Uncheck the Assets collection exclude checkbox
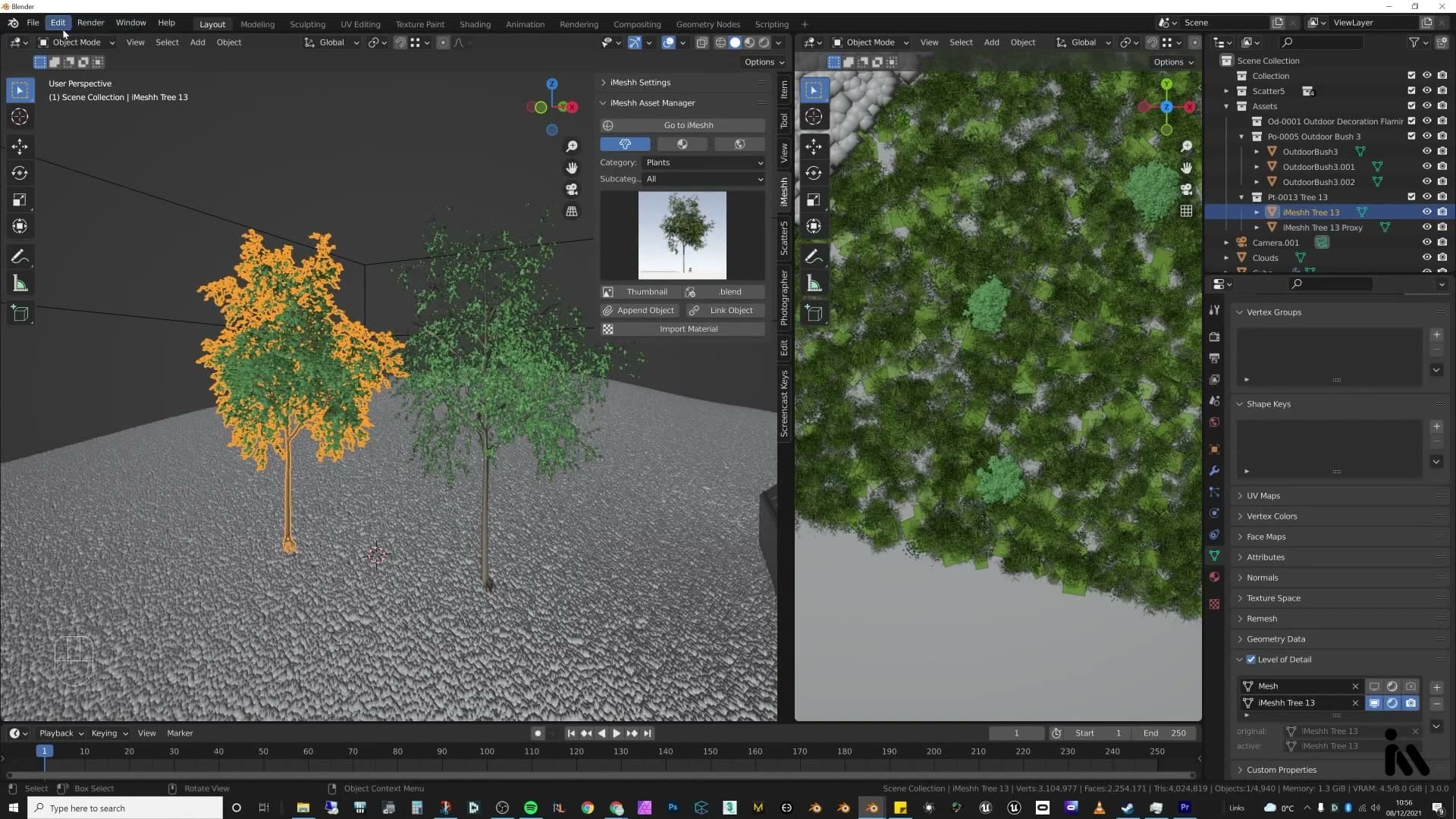The image size is (1456, 819). tap(1411, 106)
